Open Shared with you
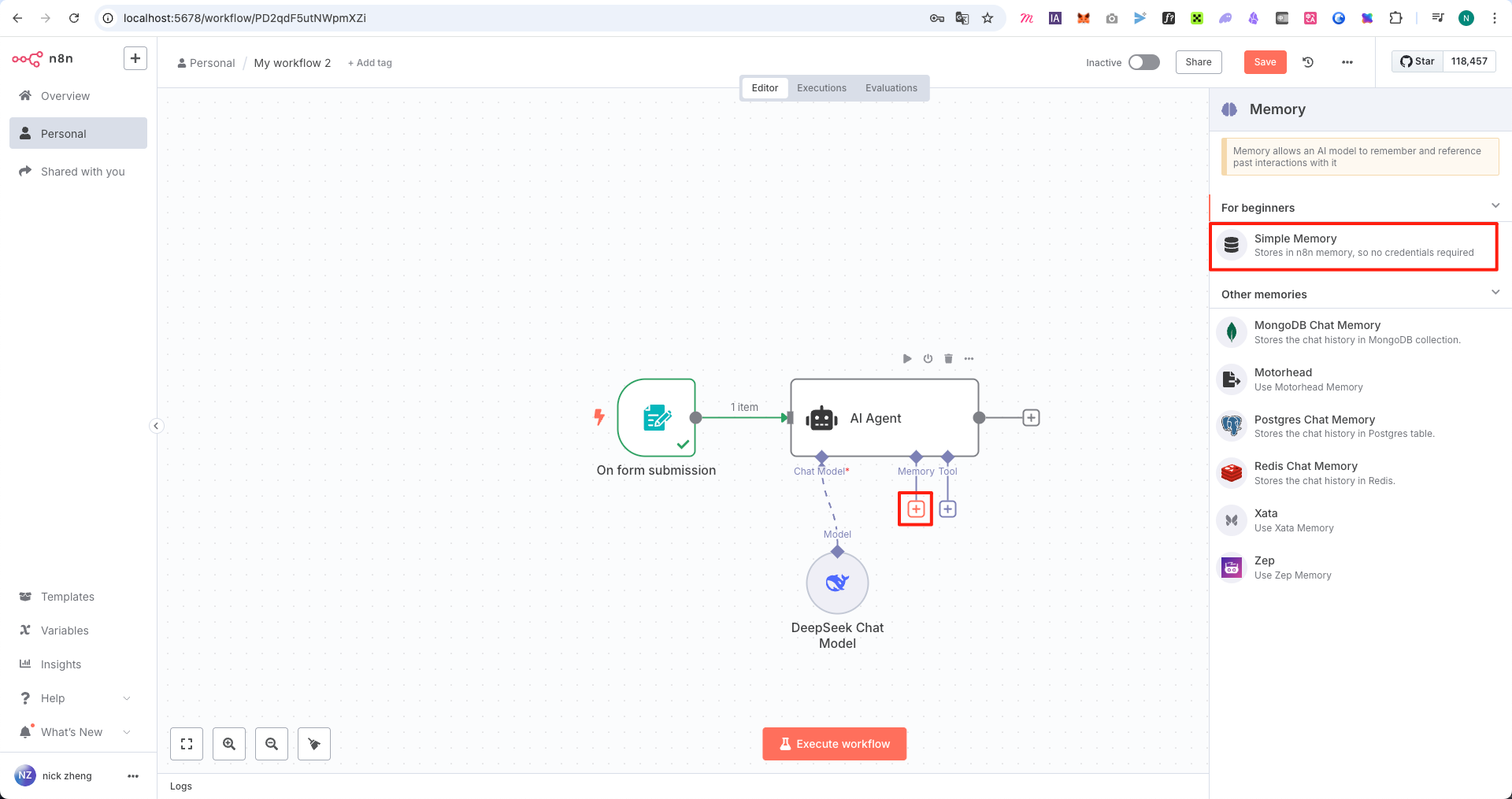 tap(78, 172)
